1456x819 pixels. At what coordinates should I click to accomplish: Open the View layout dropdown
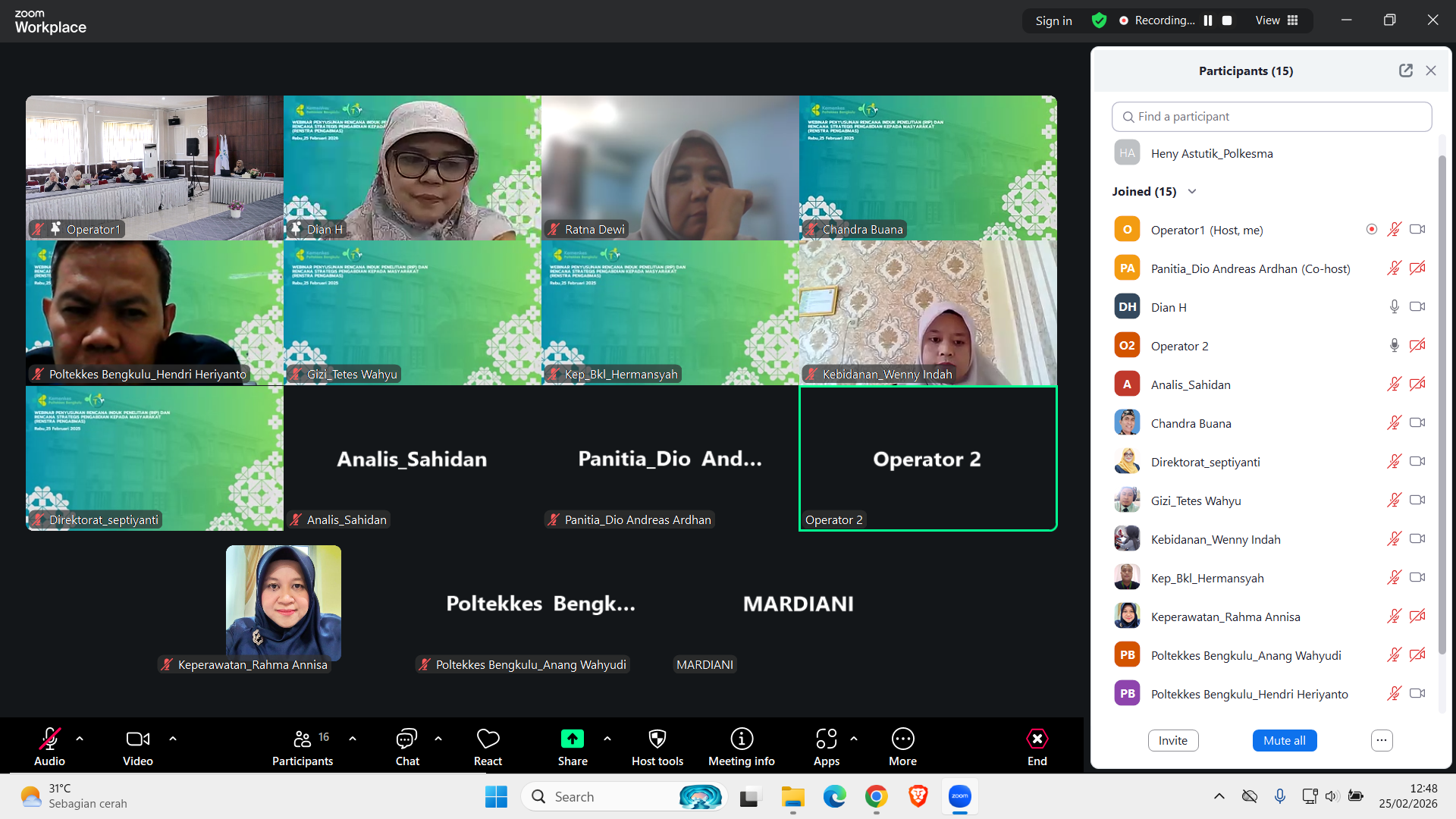pos(1277,20)
